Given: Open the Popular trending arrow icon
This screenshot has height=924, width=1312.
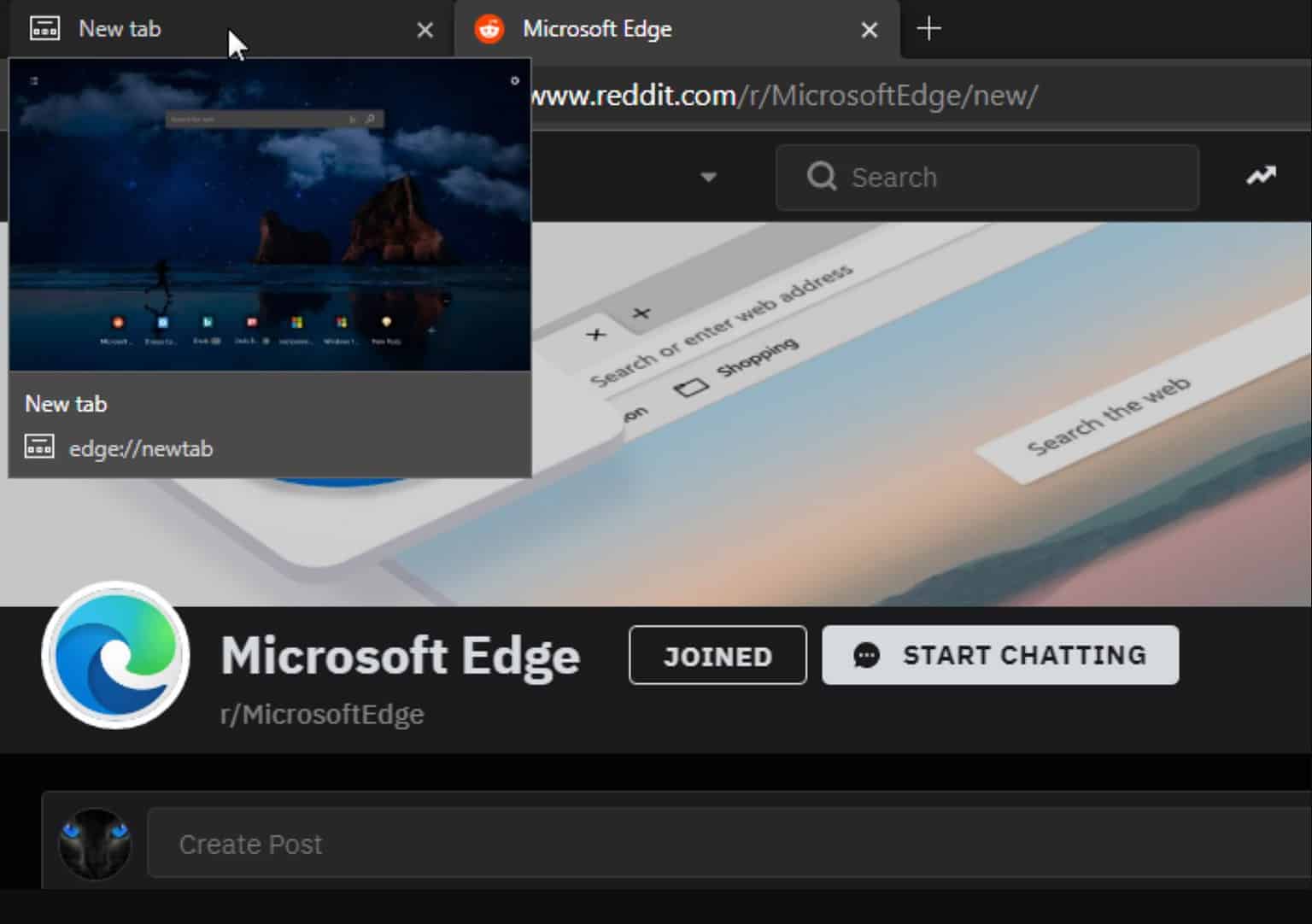Looking at the screenshot, I should 1261,176.
